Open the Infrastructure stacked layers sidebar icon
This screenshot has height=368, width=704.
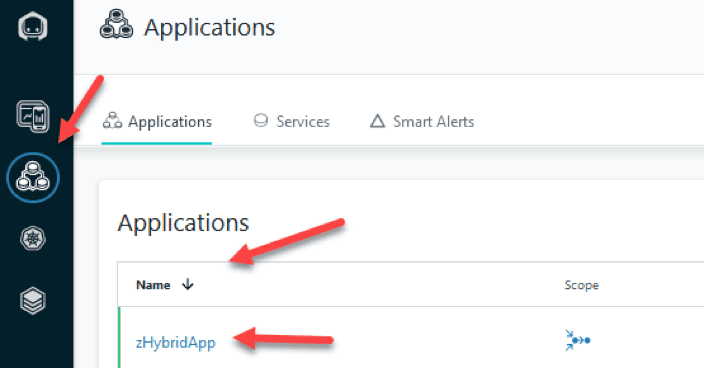tap(33, 300)
